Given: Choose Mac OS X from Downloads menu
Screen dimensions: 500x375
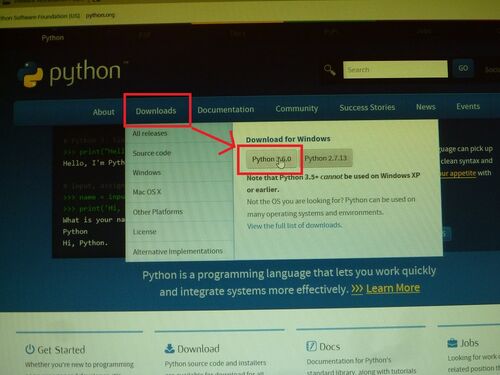Looking at the screenshot, I should (x=147, y=192).
